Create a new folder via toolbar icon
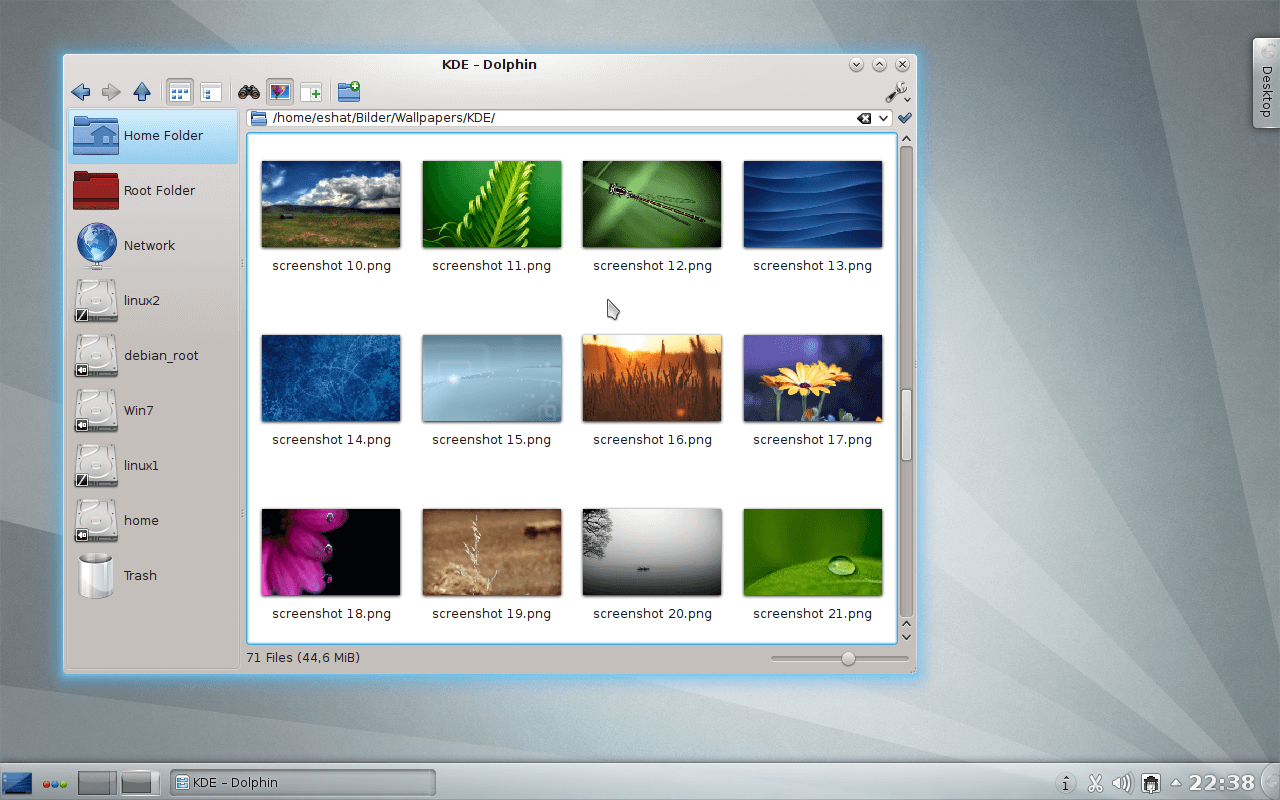1280x800 pixels. pyautogui.click(x=348, y=91)
